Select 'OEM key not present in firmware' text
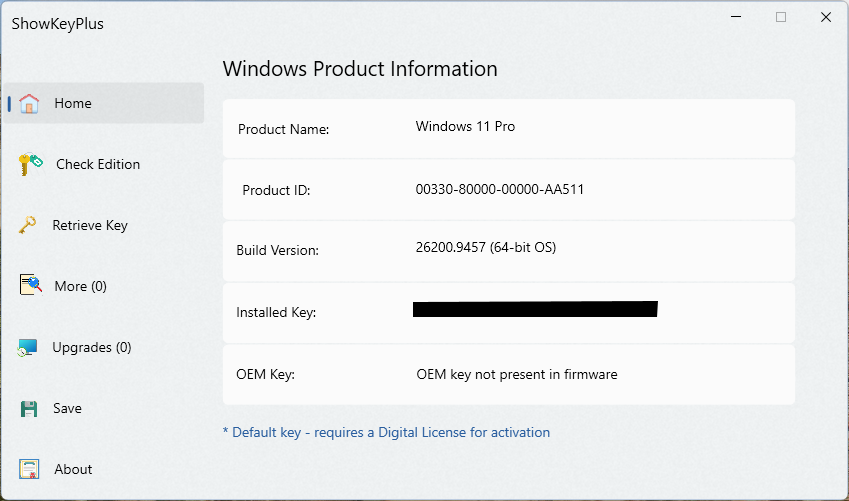849x501 pixels. coord(517,374)
